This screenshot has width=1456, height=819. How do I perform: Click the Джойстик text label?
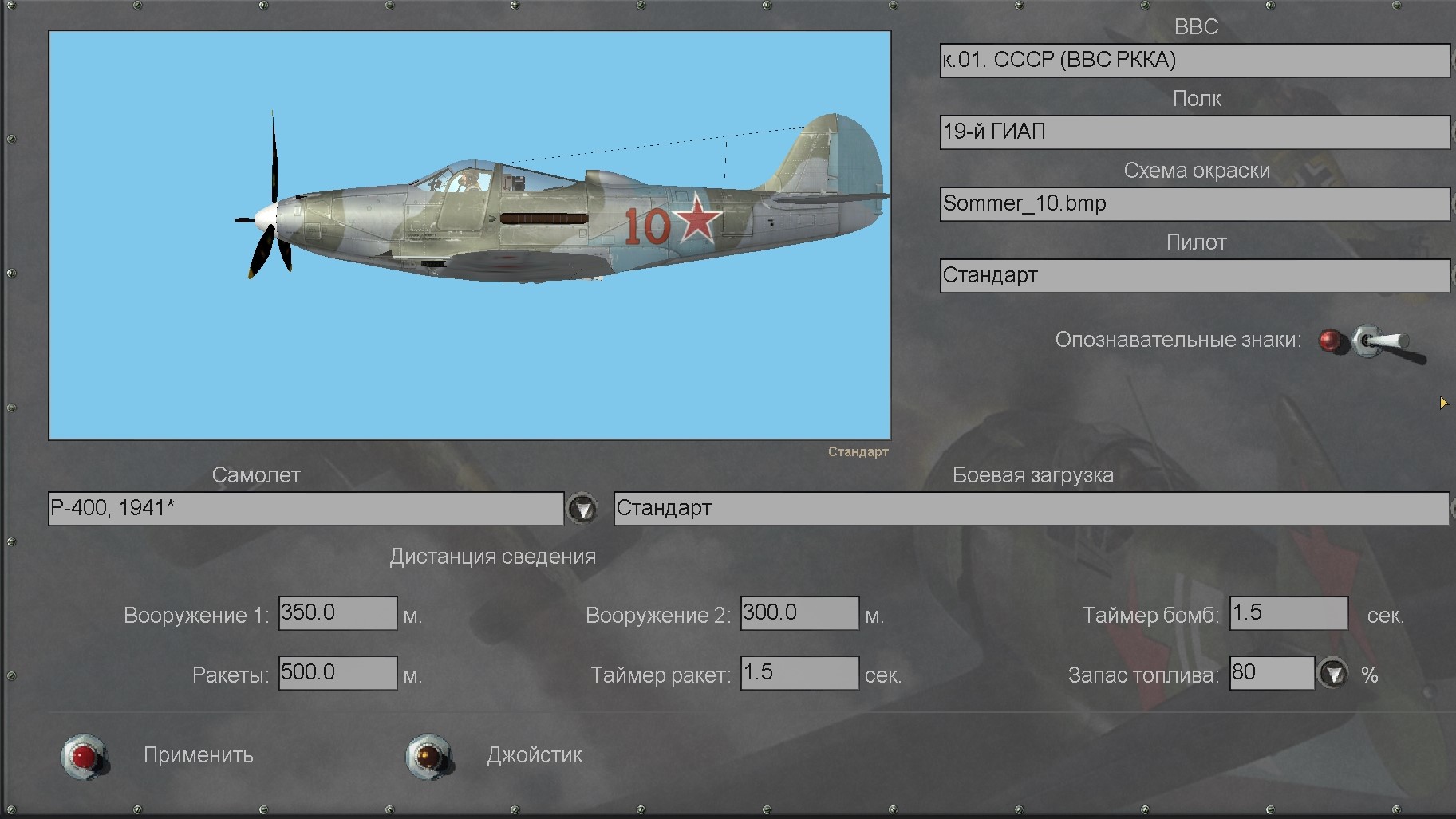(535, 755)
